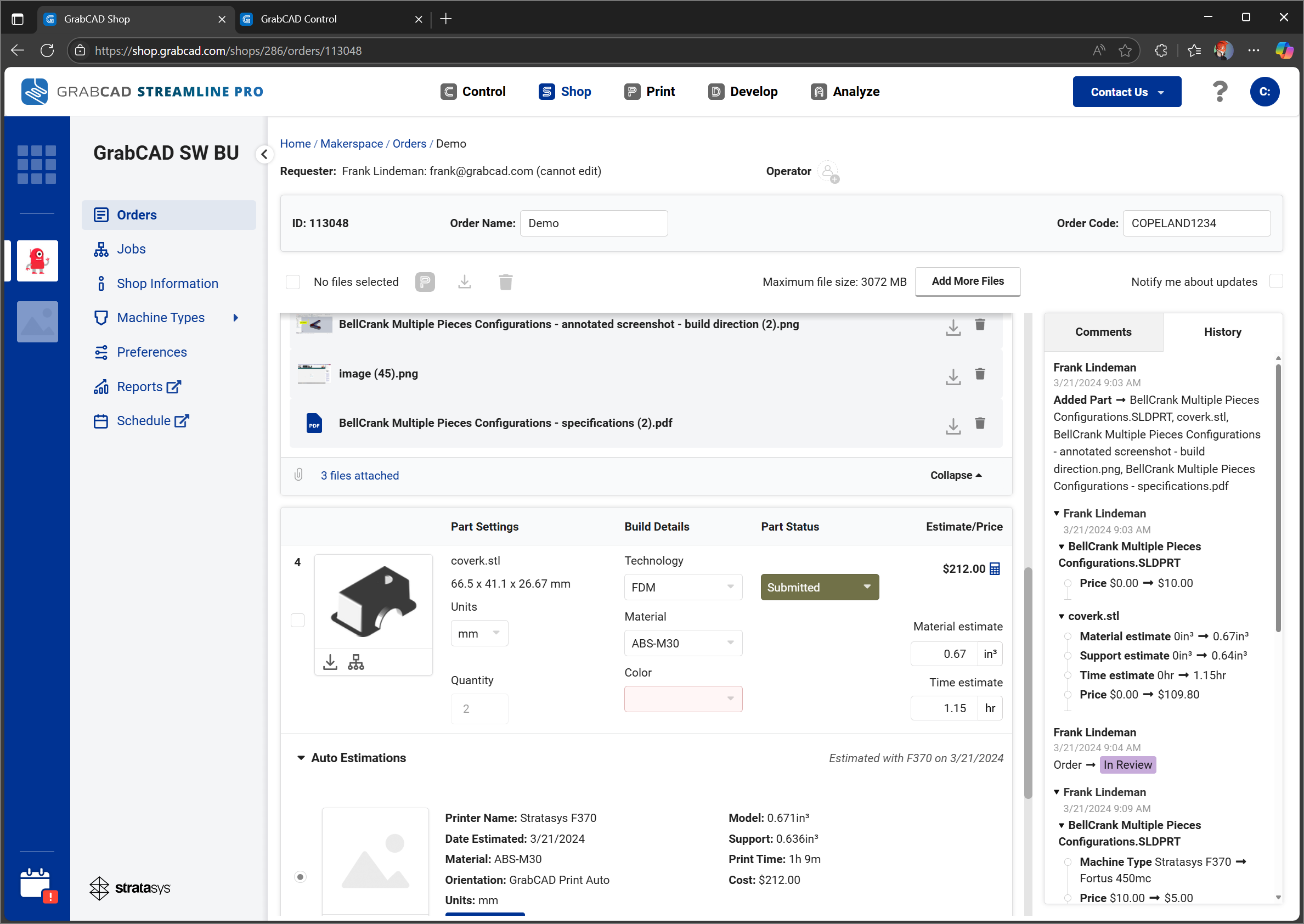The image size is (1304, 924).
Task: Open the Submitted part status dropdown
Action: (820, 587)
